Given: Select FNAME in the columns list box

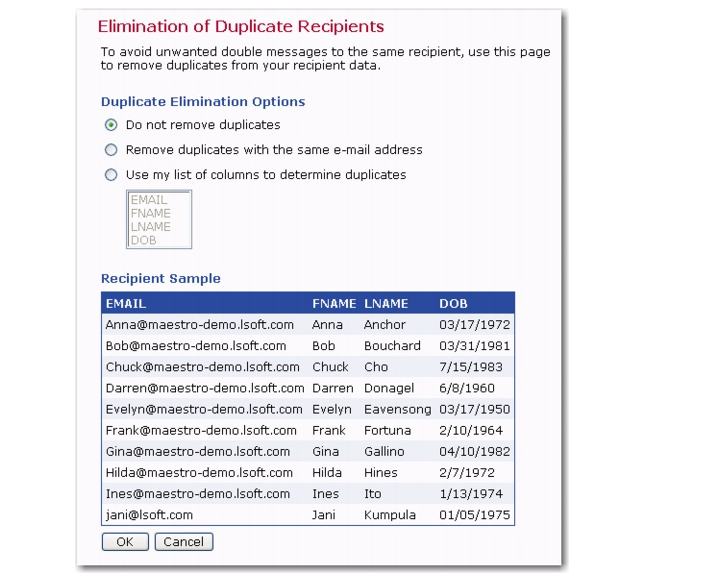Looking at the screenshot, I should 151,213.
